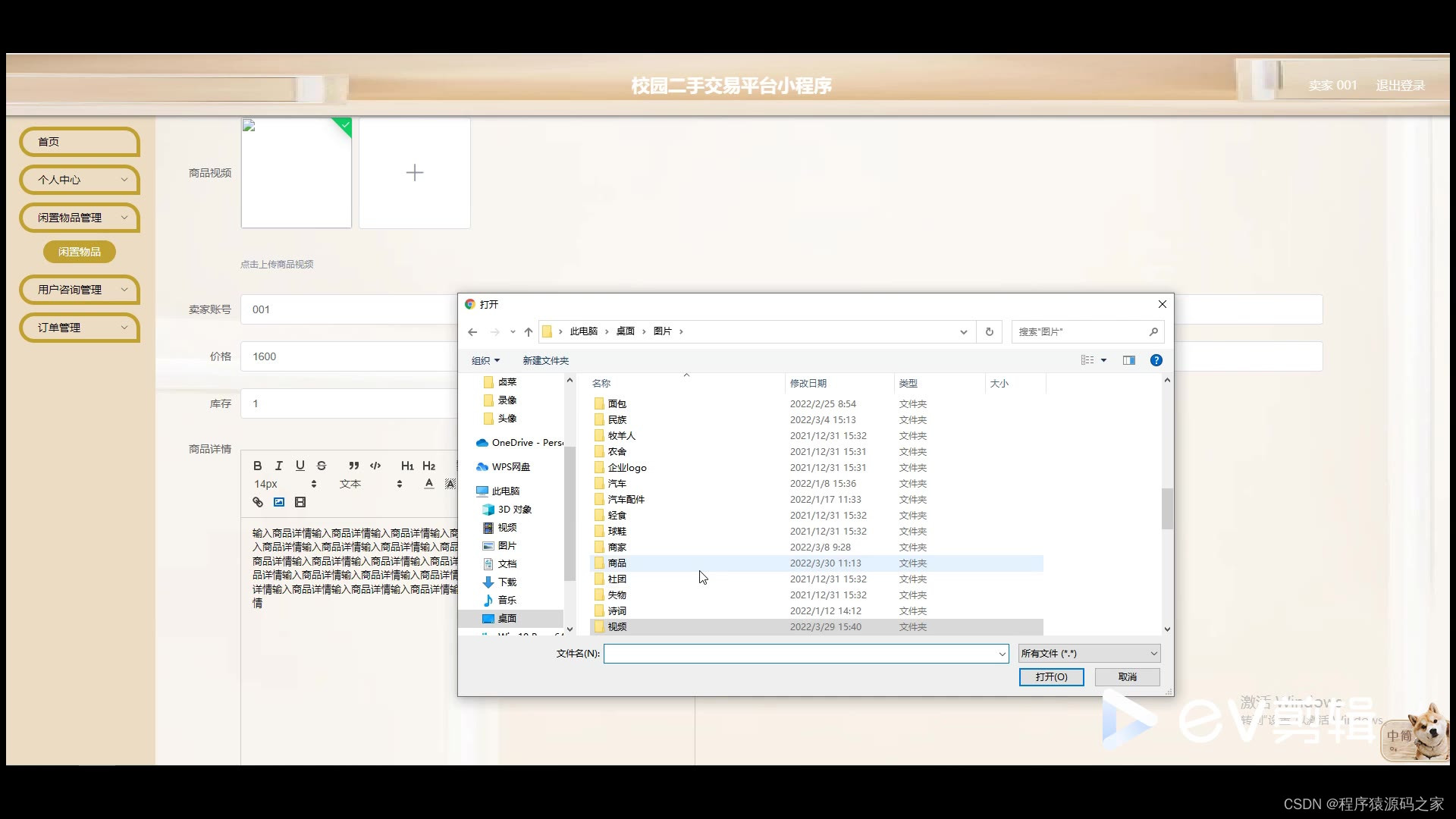Select the 商品 folder in file list
Image resolution: width=1456 pixels, height=819 pixels.
617,563
